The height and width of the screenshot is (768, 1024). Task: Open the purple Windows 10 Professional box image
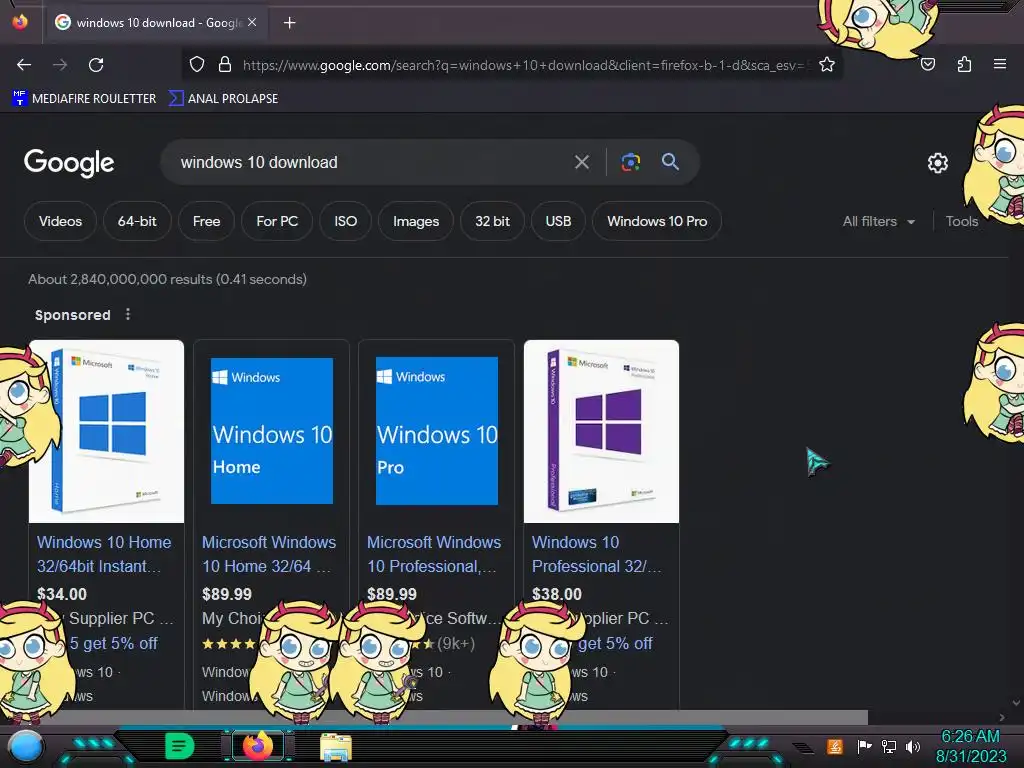pos(601,431)
